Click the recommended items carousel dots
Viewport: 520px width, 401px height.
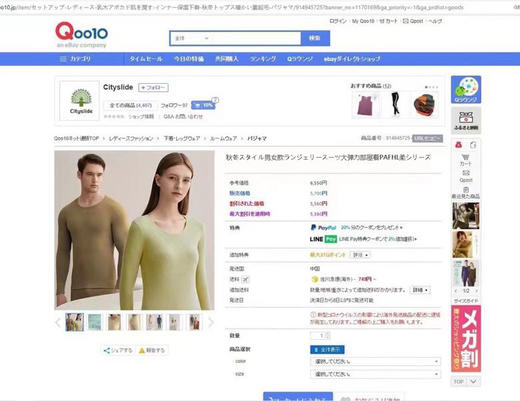431,87
